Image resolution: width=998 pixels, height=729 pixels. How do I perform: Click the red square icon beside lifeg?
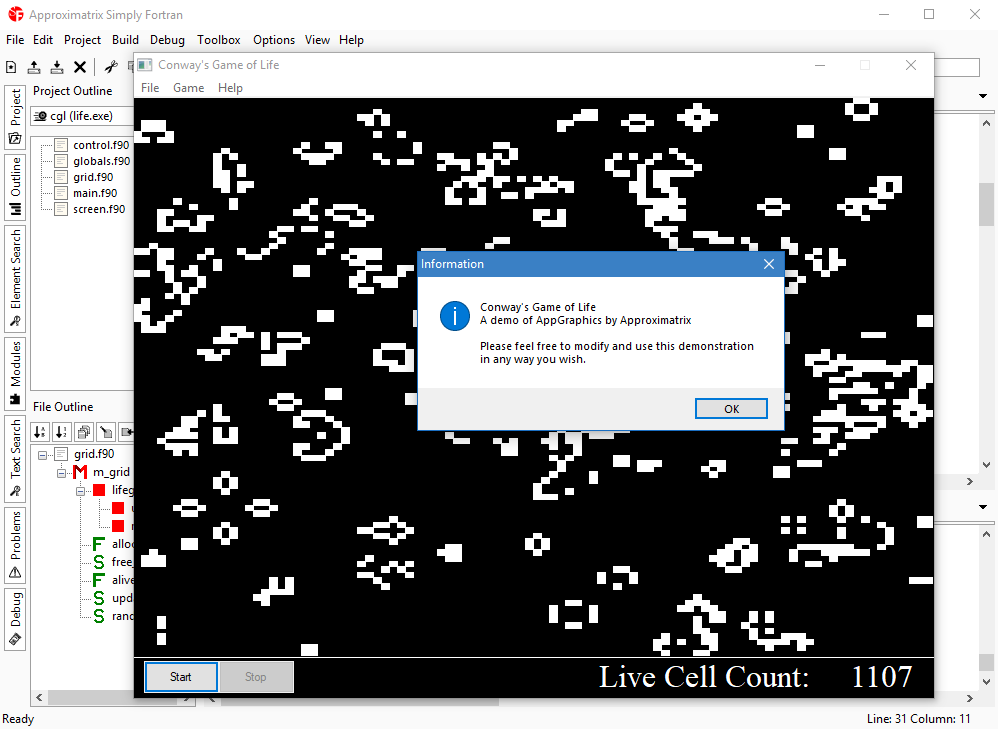tap(99, 490)
